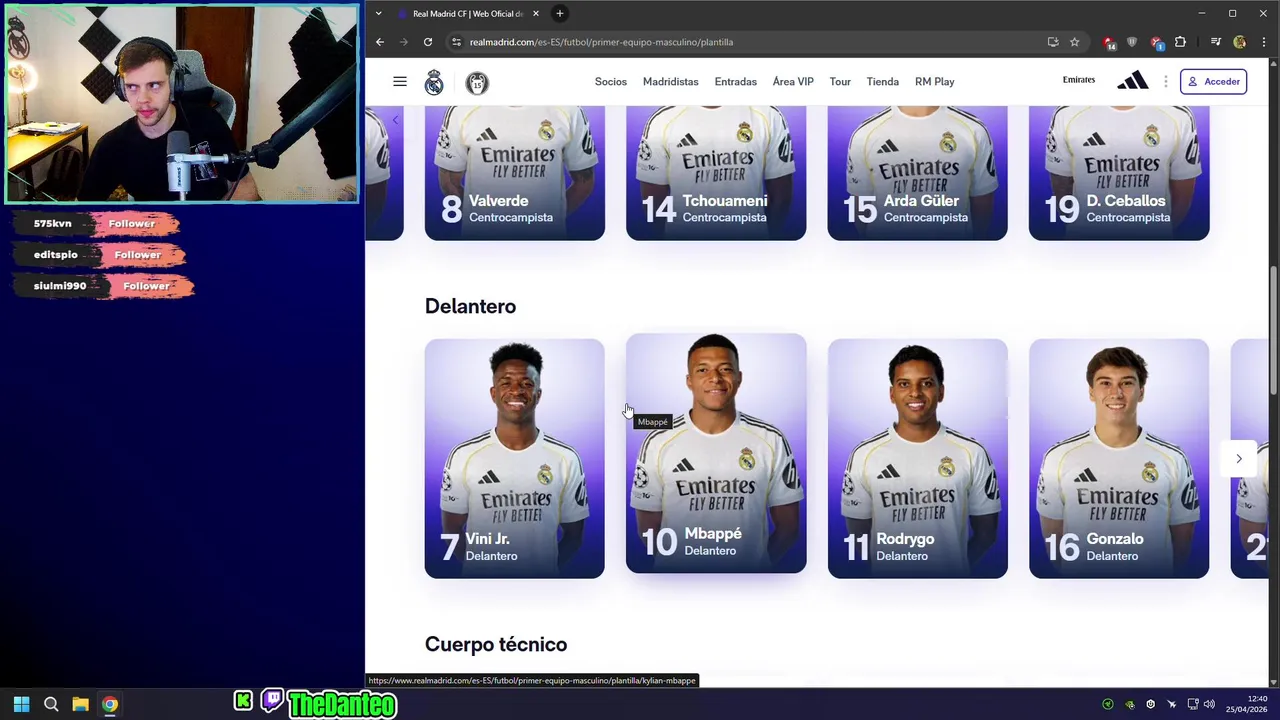Open Gonzalo player card
The width and height of the screenshot is (1280, 720).
click(x=1119, y=458)
